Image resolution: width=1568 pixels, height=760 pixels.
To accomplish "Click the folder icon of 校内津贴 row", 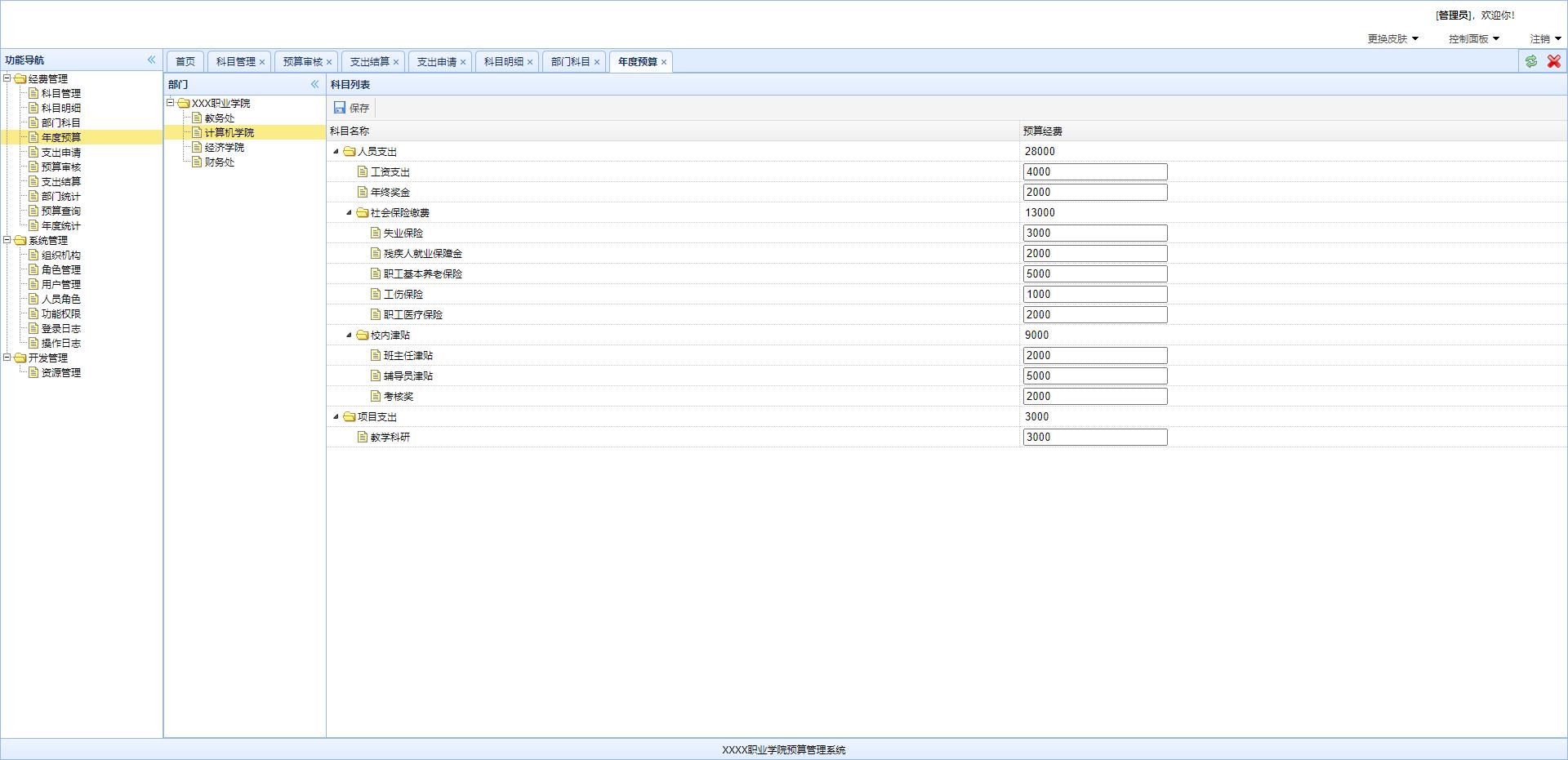I will 363,335.
